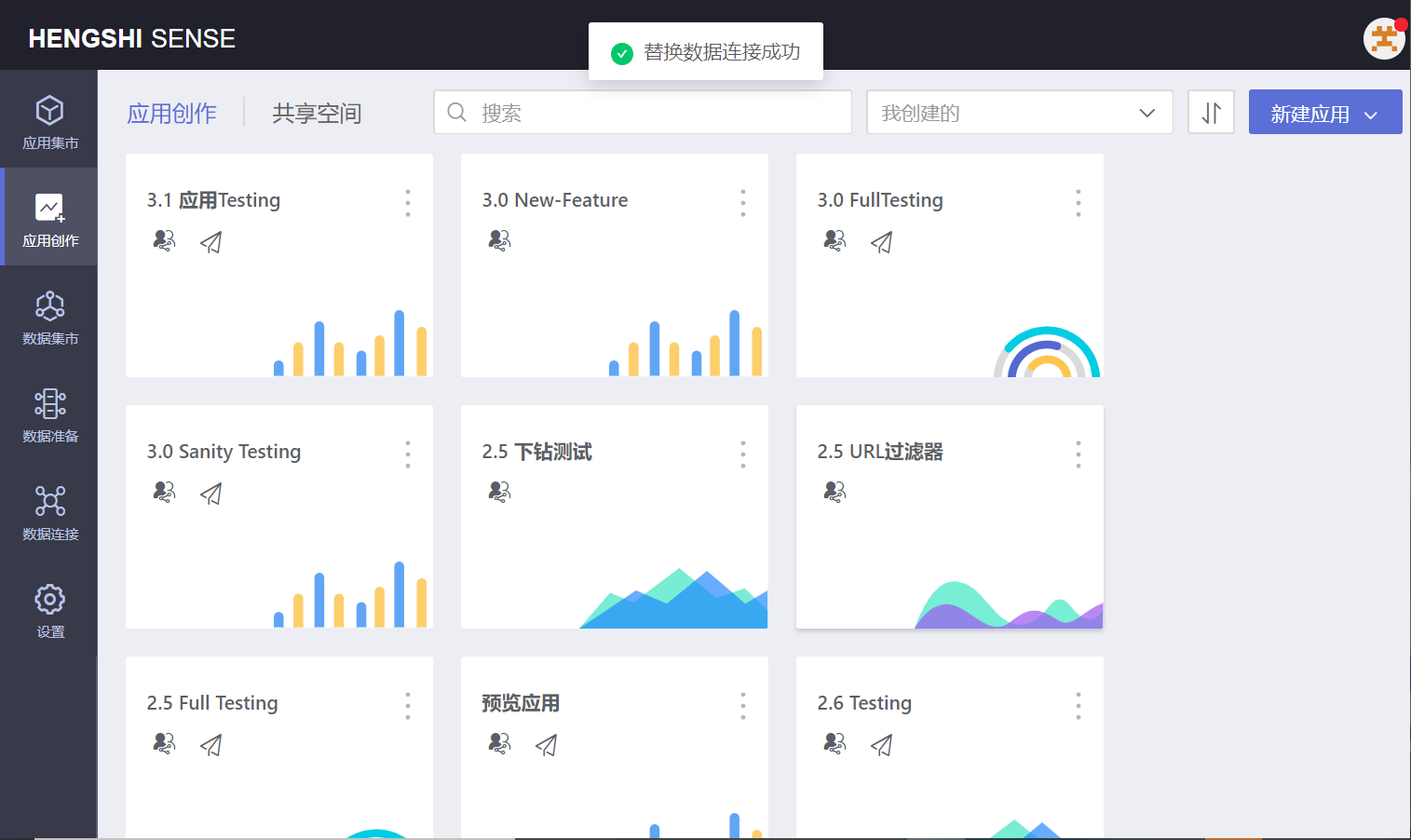Viewport: 1411px width, 840px height.
Task: Open 数据连接 sidebar section
Action: (49, 512)
